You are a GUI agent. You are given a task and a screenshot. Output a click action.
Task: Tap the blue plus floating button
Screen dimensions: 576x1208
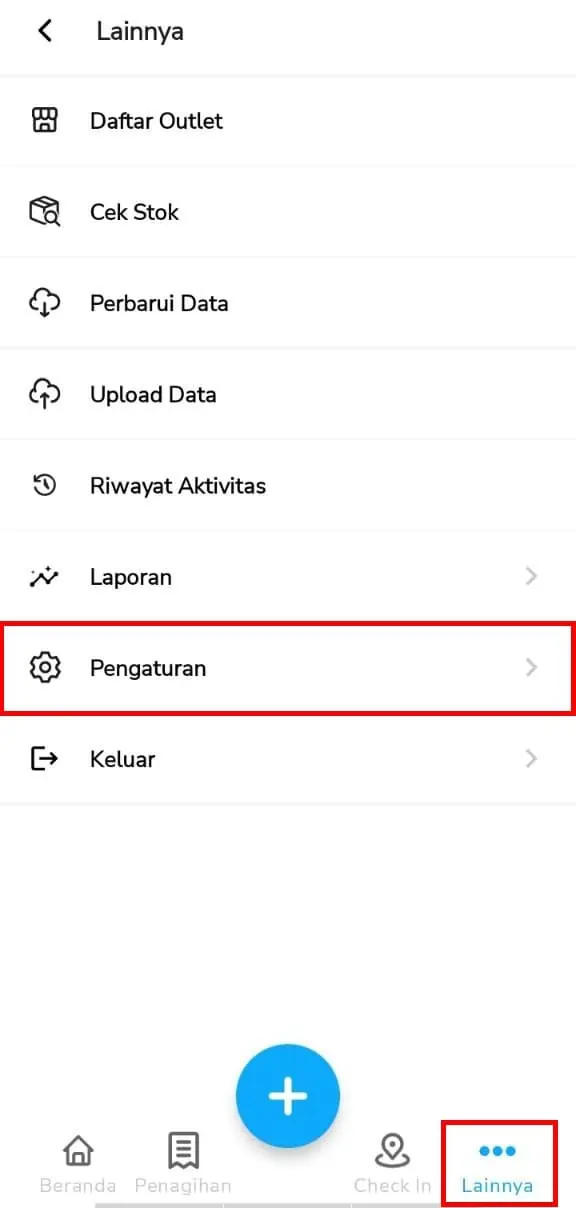click(288, 1096)
